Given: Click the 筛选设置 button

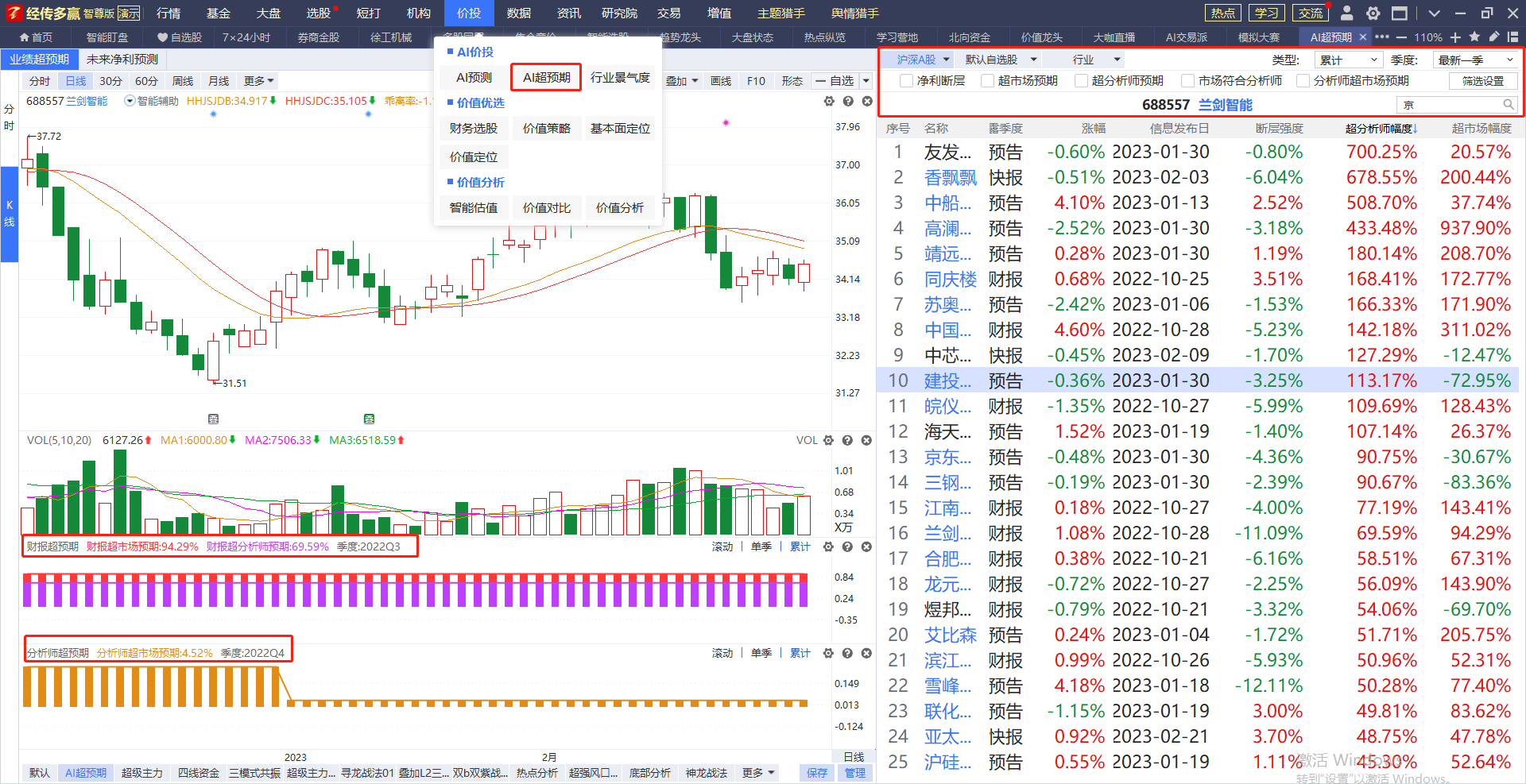Looking at the screenshot, I should click(1482, 81).
